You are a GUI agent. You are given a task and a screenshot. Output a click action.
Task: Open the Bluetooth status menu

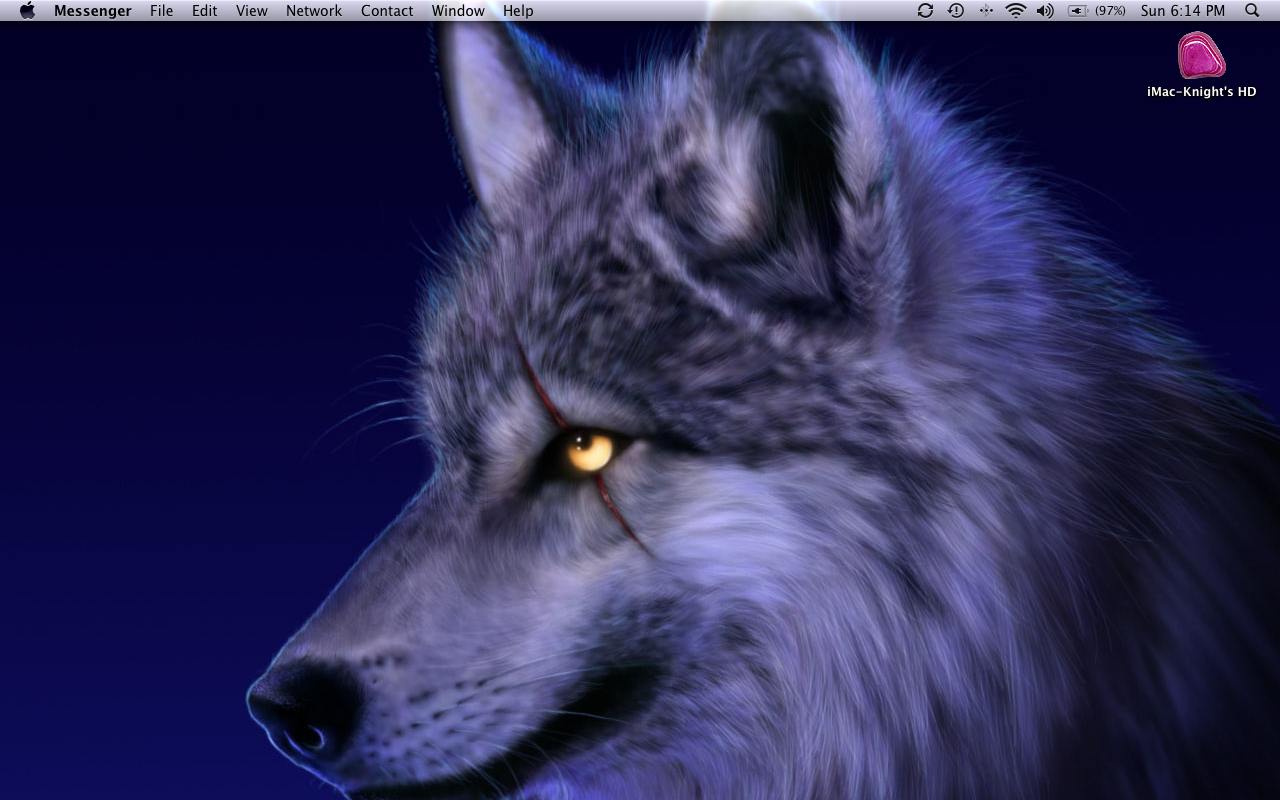986,11
